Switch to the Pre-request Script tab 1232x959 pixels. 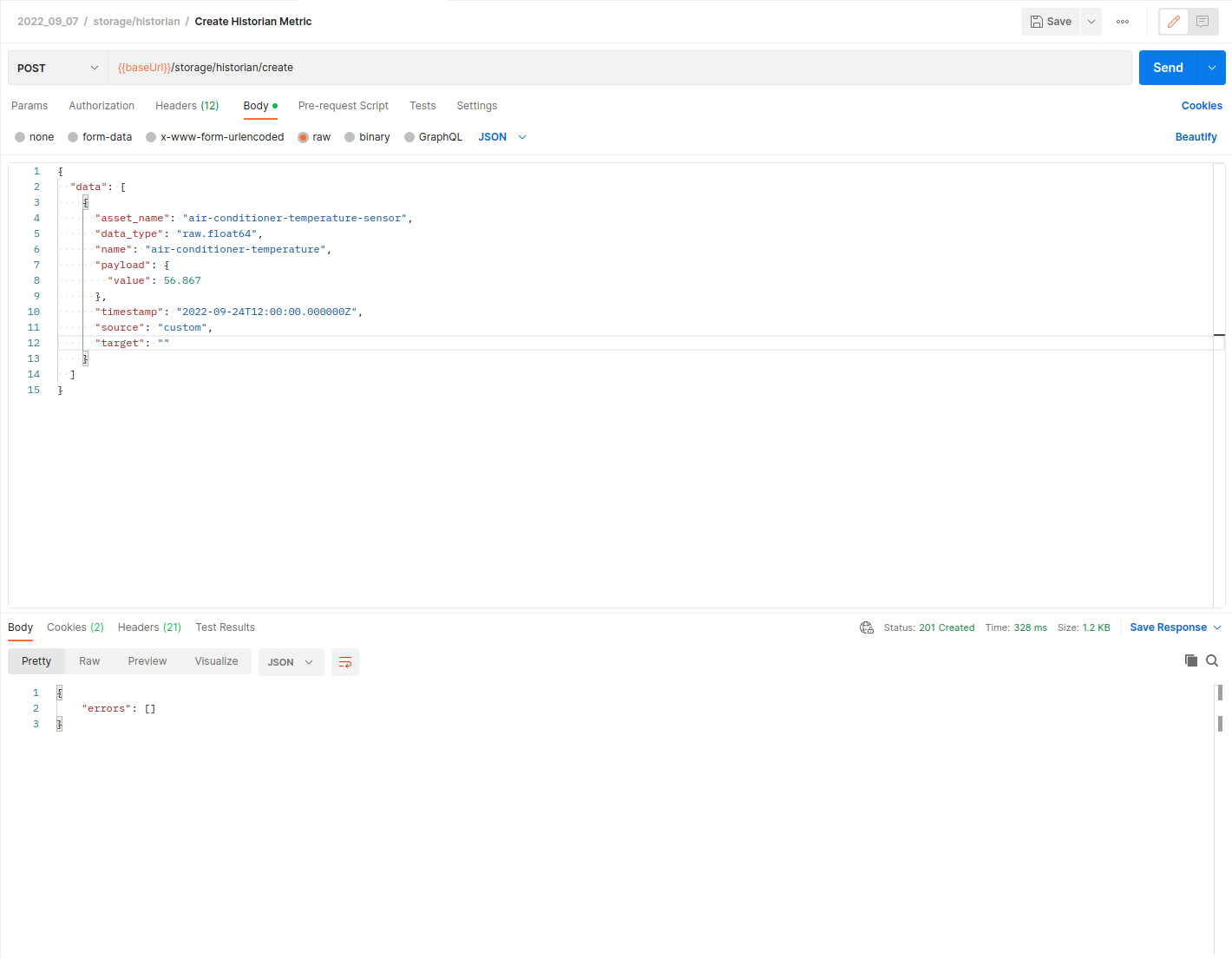[343, 106]
